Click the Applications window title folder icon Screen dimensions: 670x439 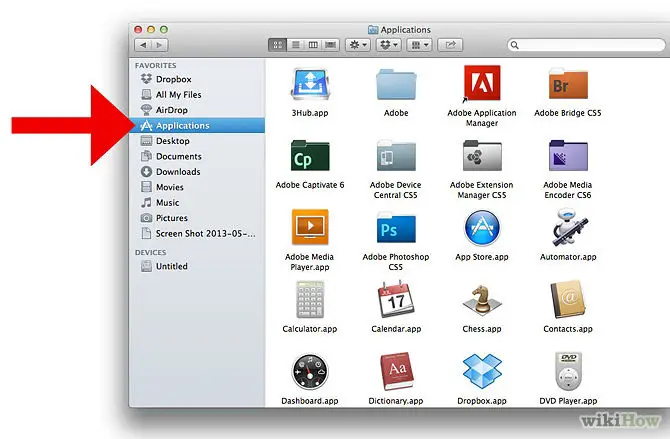373,29
